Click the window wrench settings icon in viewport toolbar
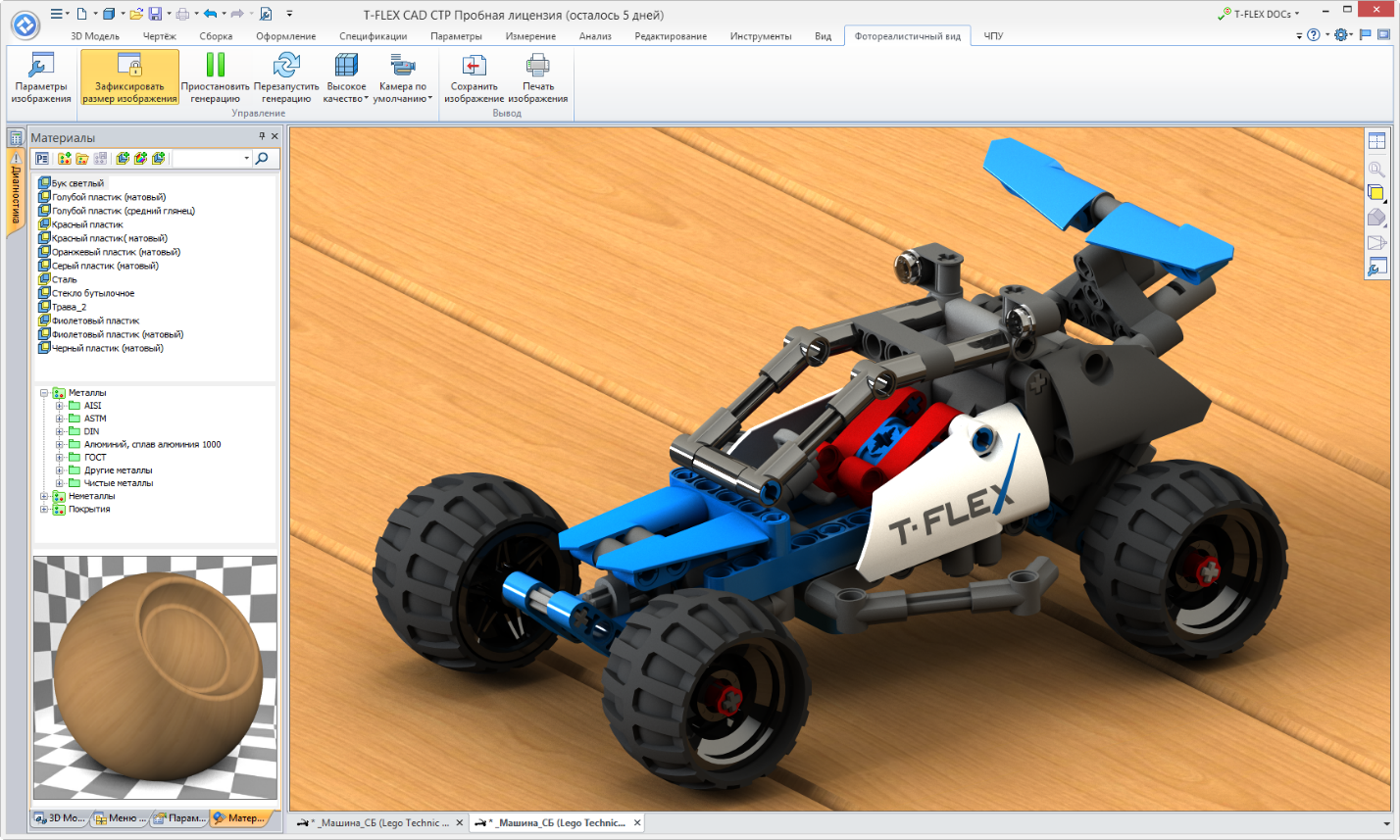 click(1376, 267)
